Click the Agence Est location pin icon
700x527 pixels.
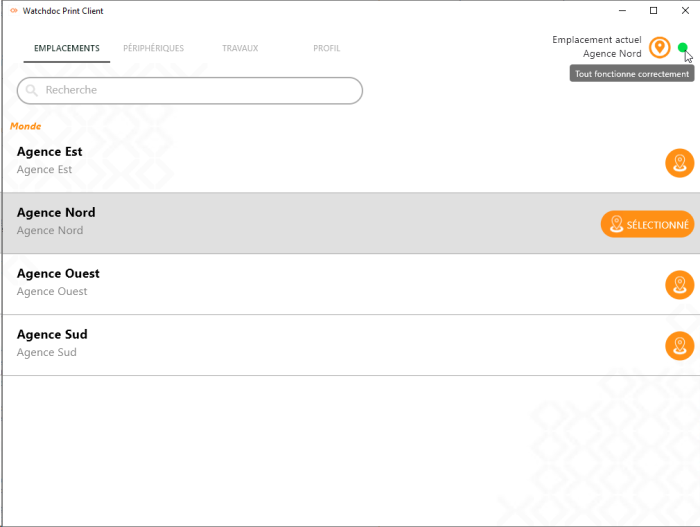pyautogui.click(x=679, y=163)
